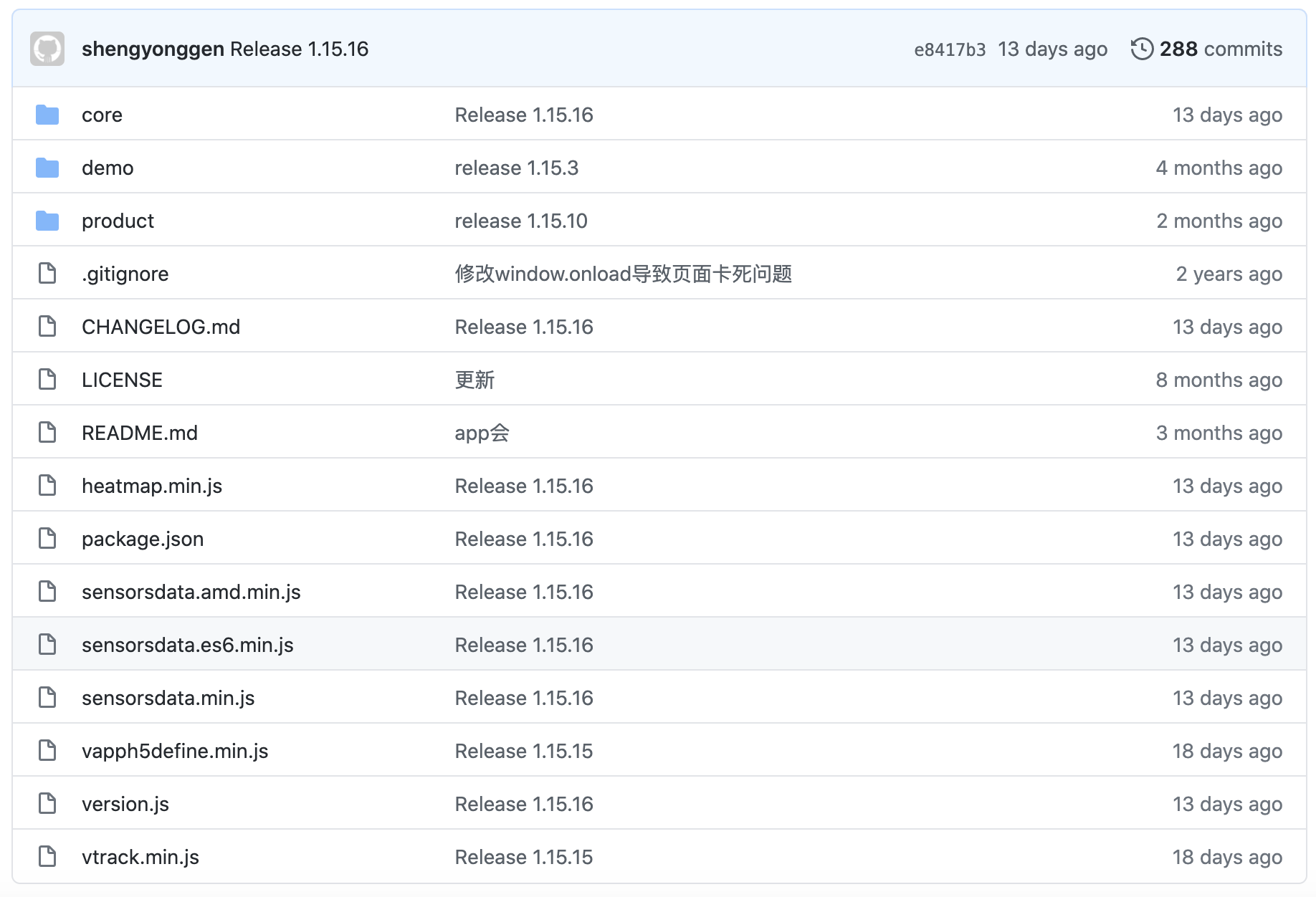Click the shengyonggen username link
1316x897 pixels.
153,49
